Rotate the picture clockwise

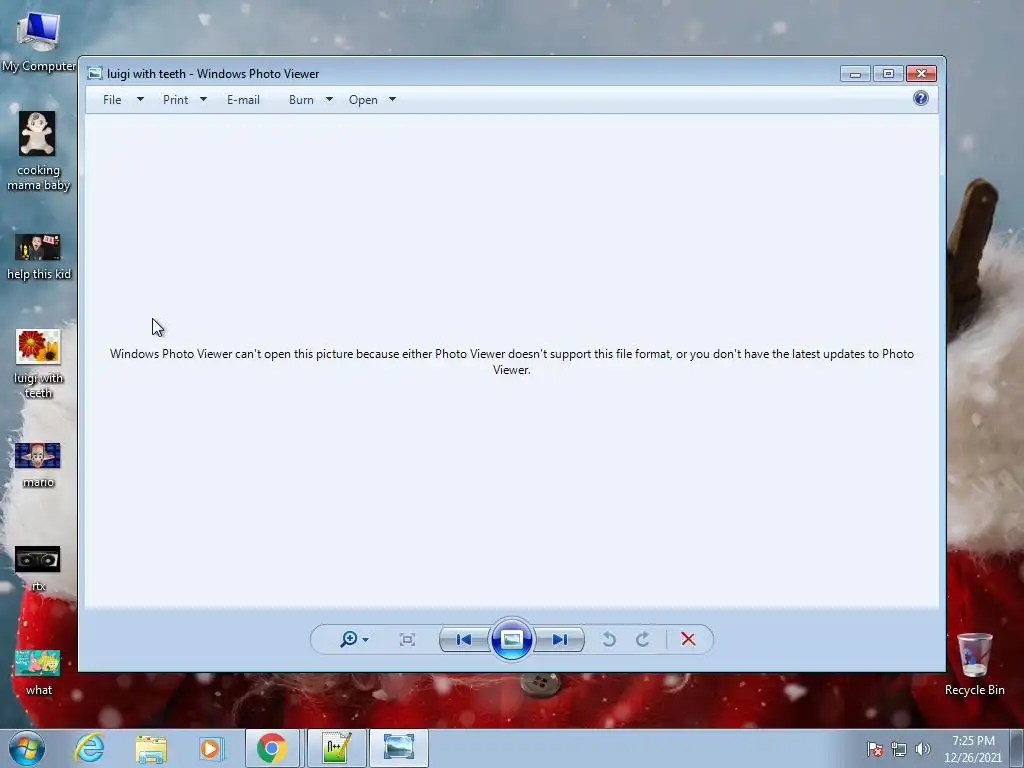(x=643, y=639)
